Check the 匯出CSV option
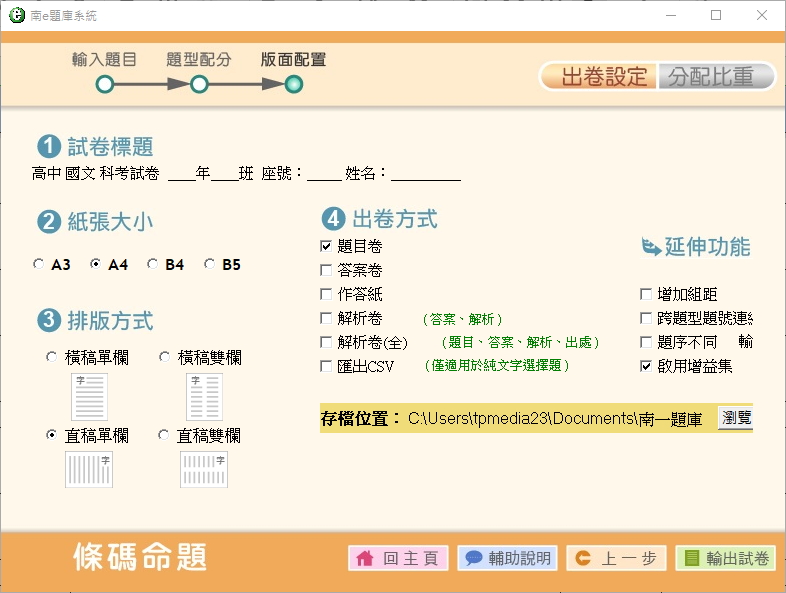The image size is (786, 593). tap(326, 367)
